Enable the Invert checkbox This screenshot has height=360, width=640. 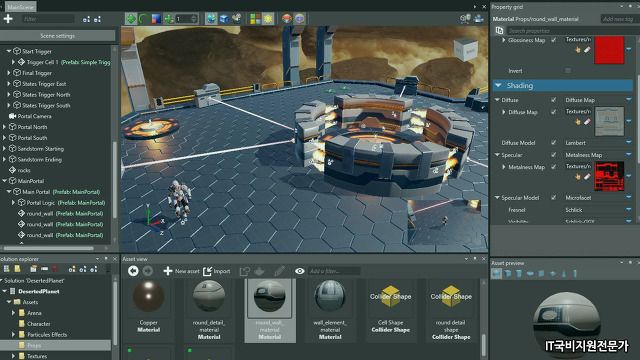tap(568, 71)
